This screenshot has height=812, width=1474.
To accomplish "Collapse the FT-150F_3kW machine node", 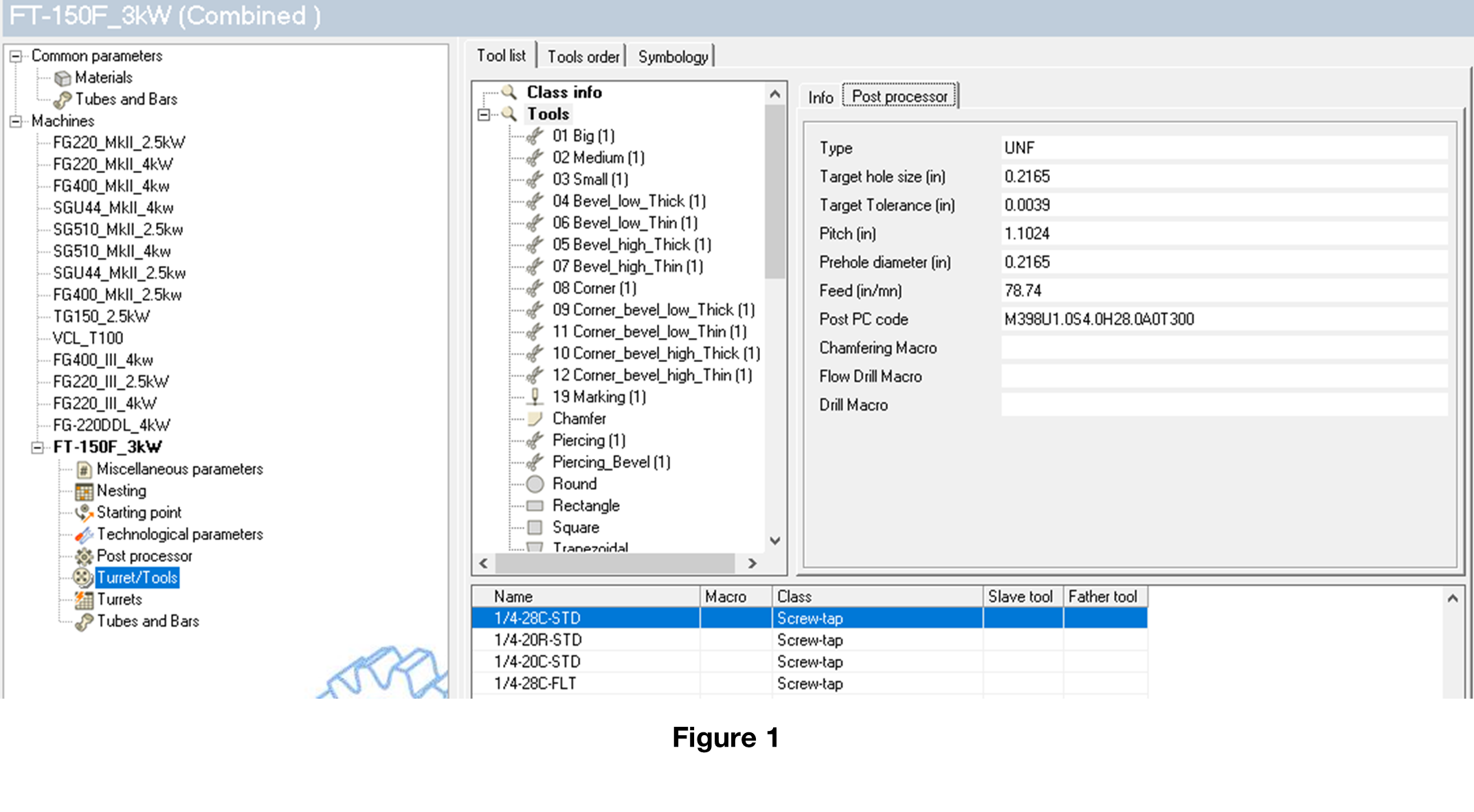I will (x=38, y=447).
